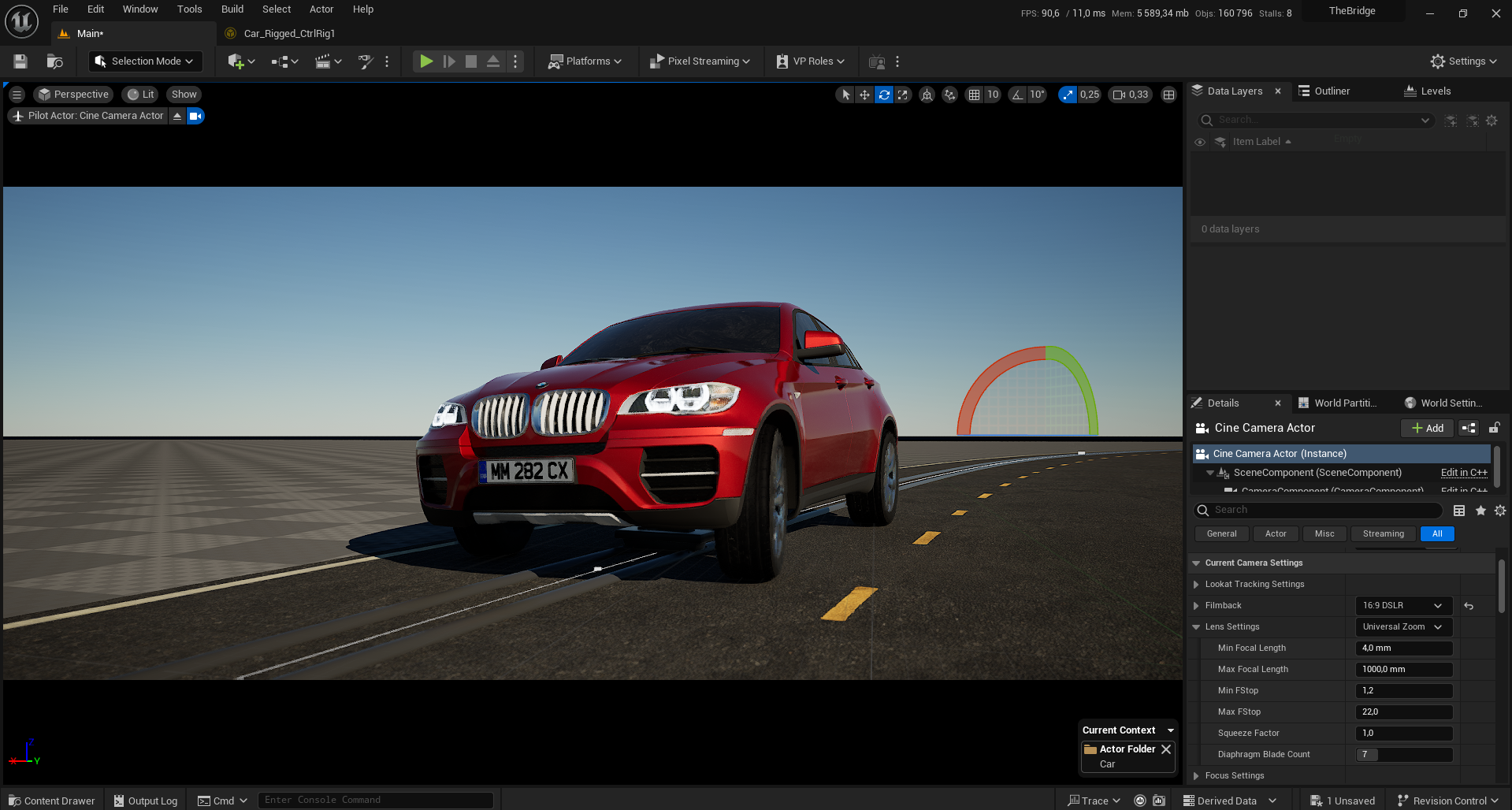This screenshot has height=810, width=1512.
Task: Open play options three-dot menu
Action: tap(515, 61)
